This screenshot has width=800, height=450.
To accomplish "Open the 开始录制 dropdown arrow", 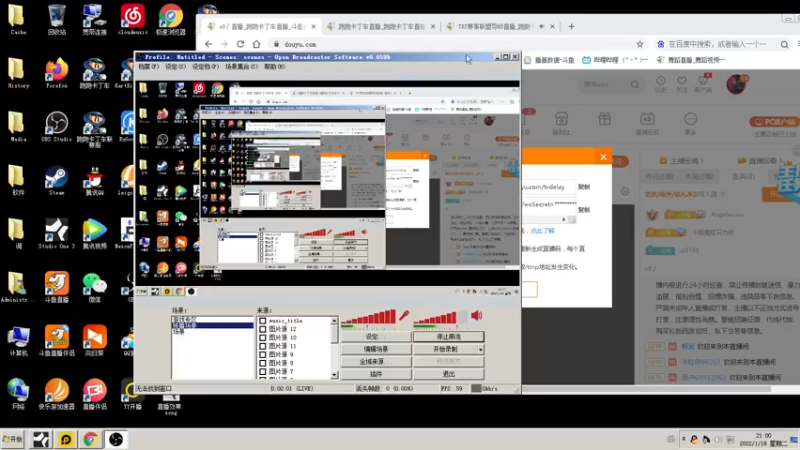I will [x=481, y=349].
